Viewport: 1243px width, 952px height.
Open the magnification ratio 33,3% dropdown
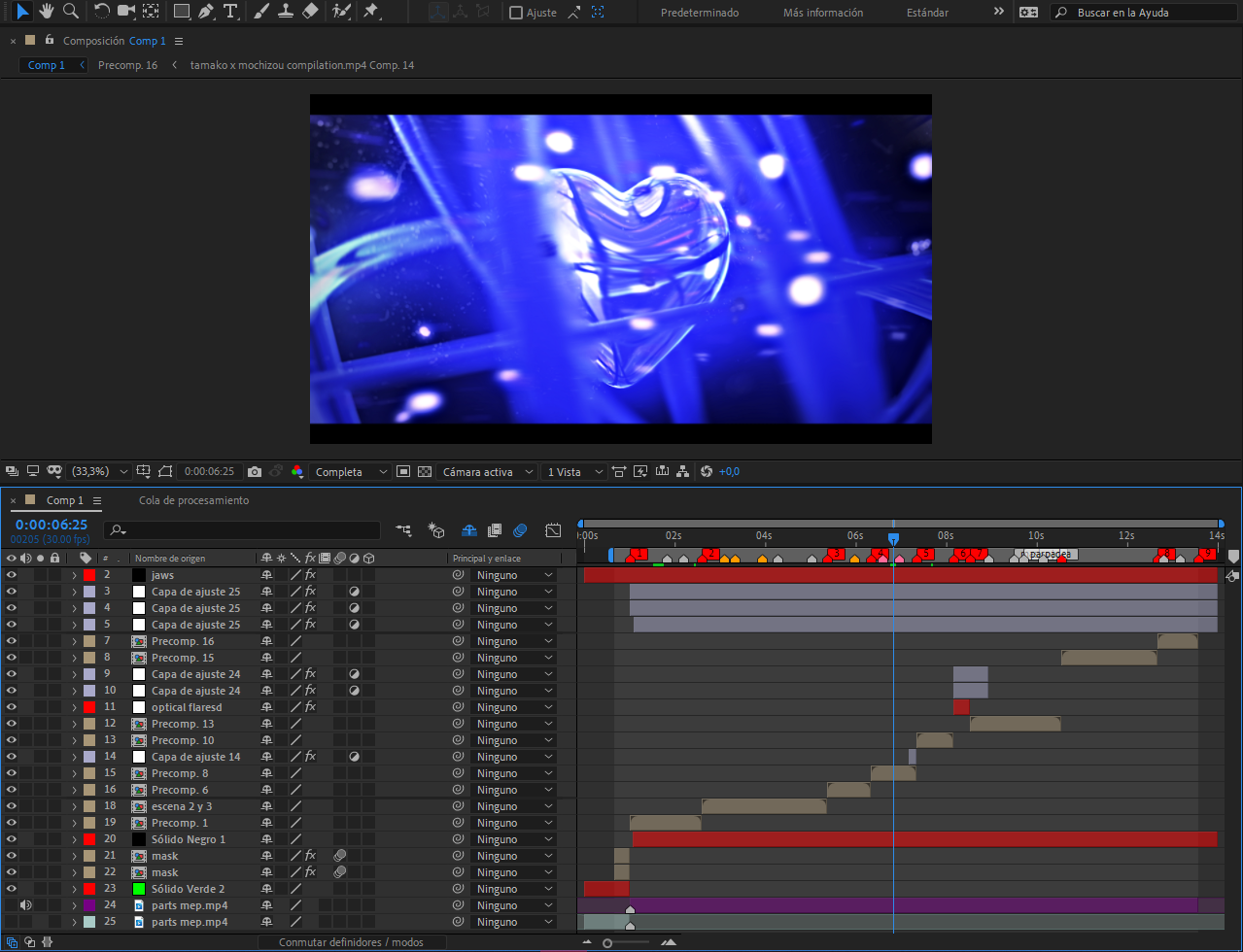point(101,471)
